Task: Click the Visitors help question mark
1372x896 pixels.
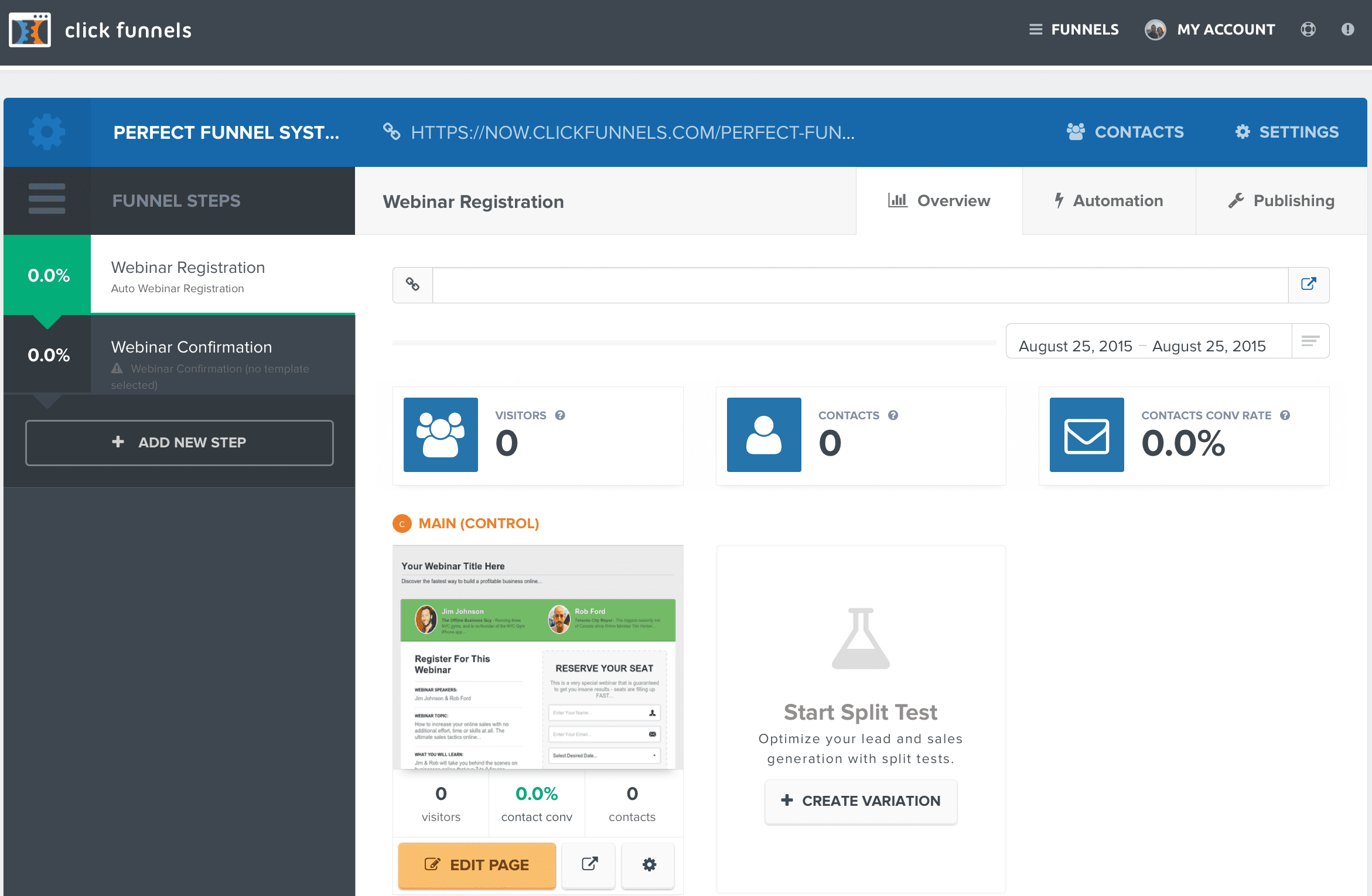Action: [560, 415]
